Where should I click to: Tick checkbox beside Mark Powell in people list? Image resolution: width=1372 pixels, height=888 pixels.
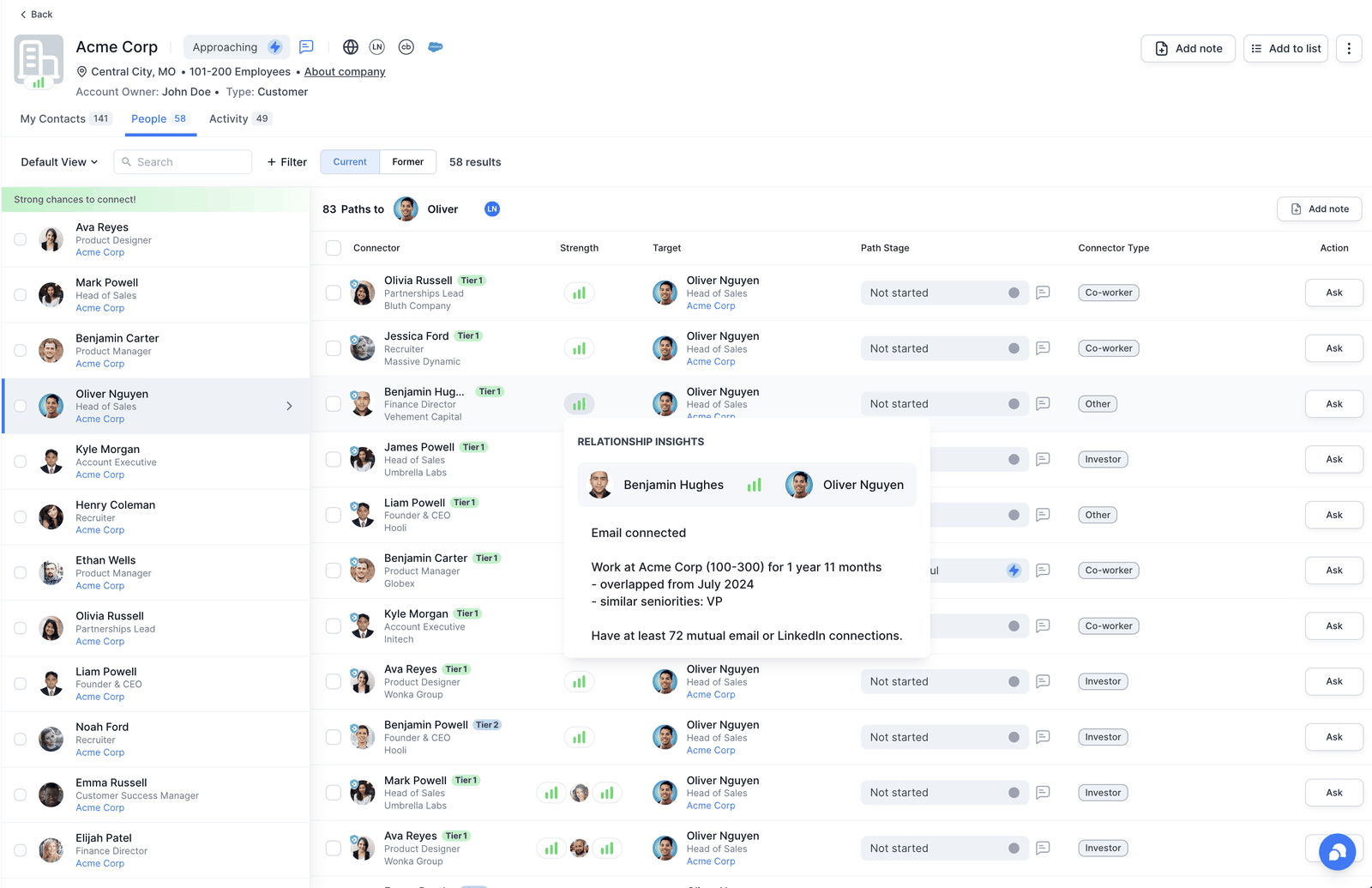(20, 295)
